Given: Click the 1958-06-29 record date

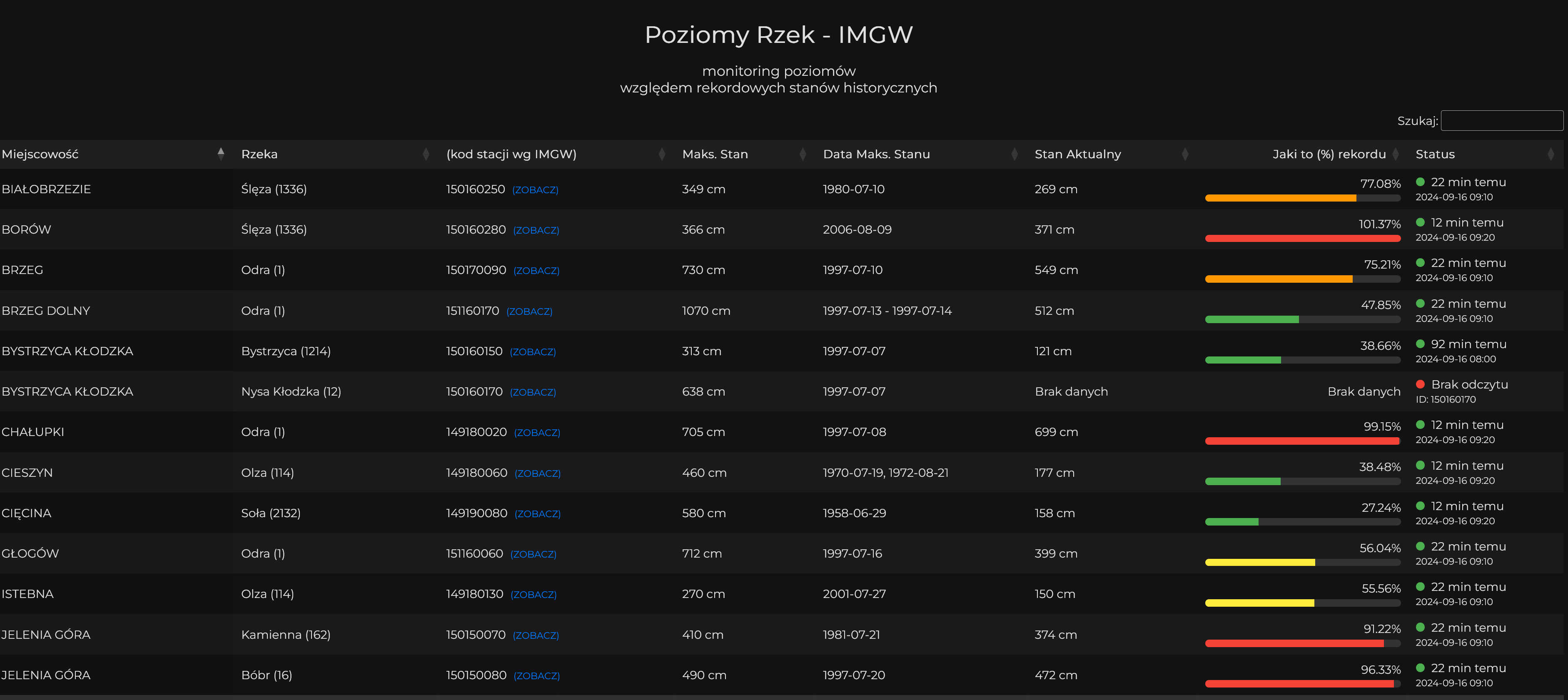Looking at the screenshot, I should [854, 513].
